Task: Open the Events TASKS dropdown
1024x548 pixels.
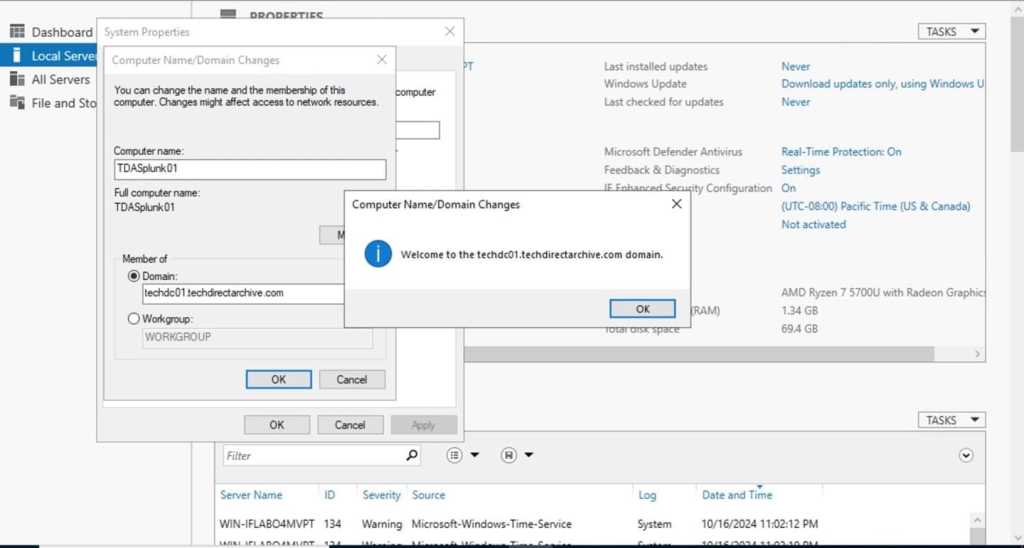Action: point(952,420)
